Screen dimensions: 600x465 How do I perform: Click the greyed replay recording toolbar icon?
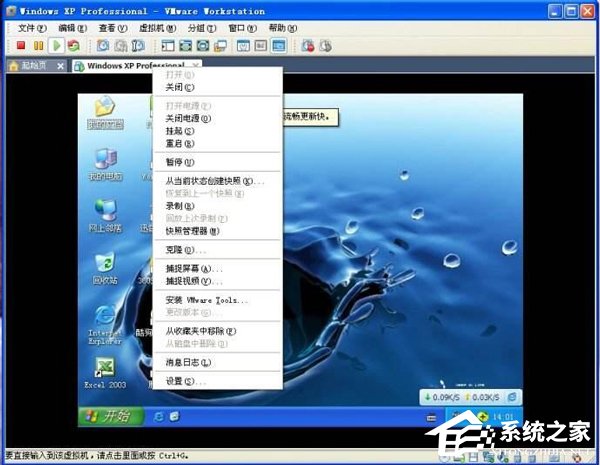coord(325,46)
